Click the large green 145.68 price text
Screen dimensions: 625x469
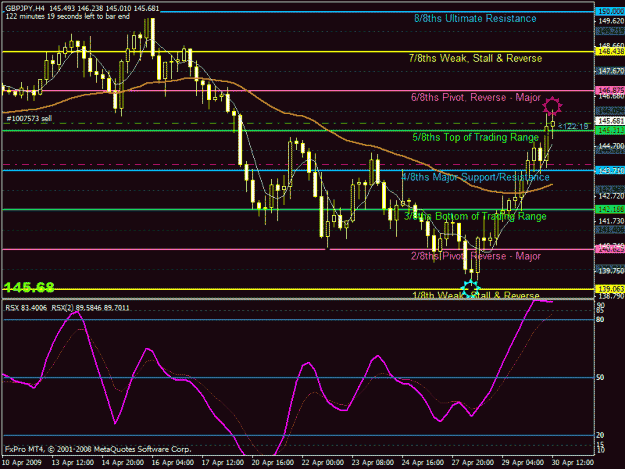(29, 287)
